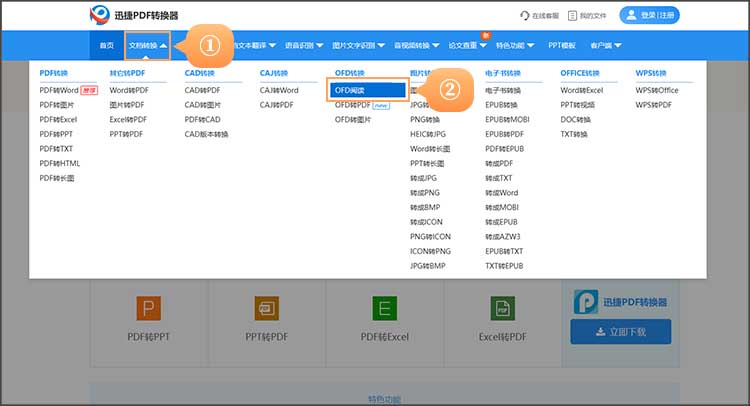
Task: Choose Word转Excel menu entry
Action: click(582, 90)
